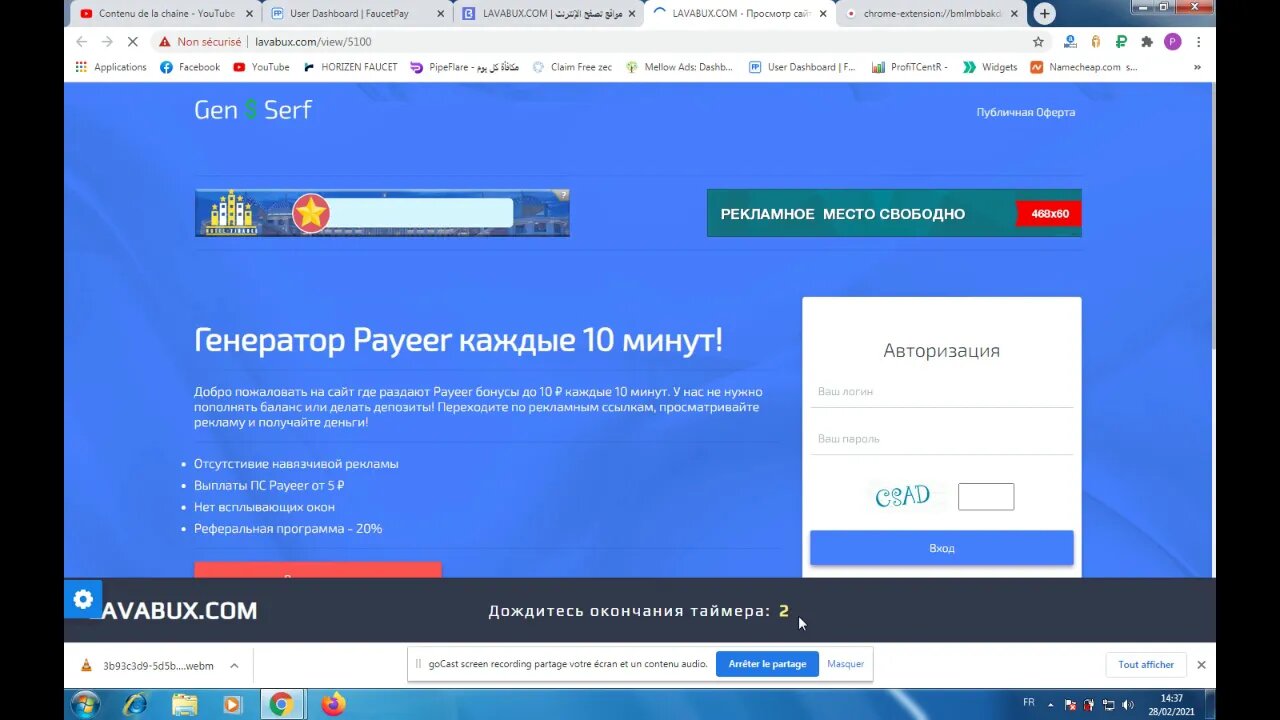
Task: Click the captcha answer input box
Action: pyautogui.click(x=986, y=497)
